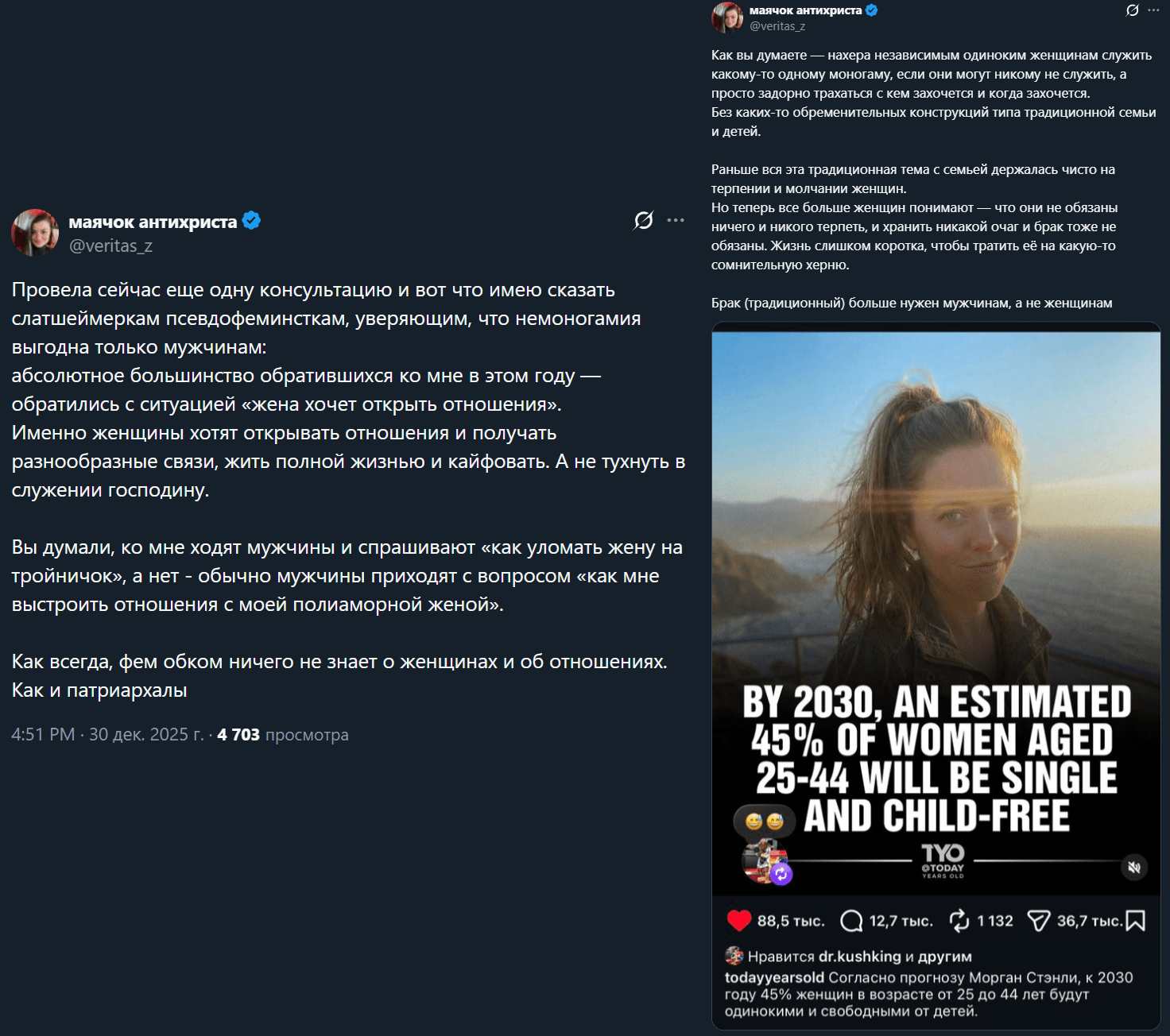Click the verified badge in the top-right post header
This screenshot has height=1036, width=1170.
tap(872, 10)
